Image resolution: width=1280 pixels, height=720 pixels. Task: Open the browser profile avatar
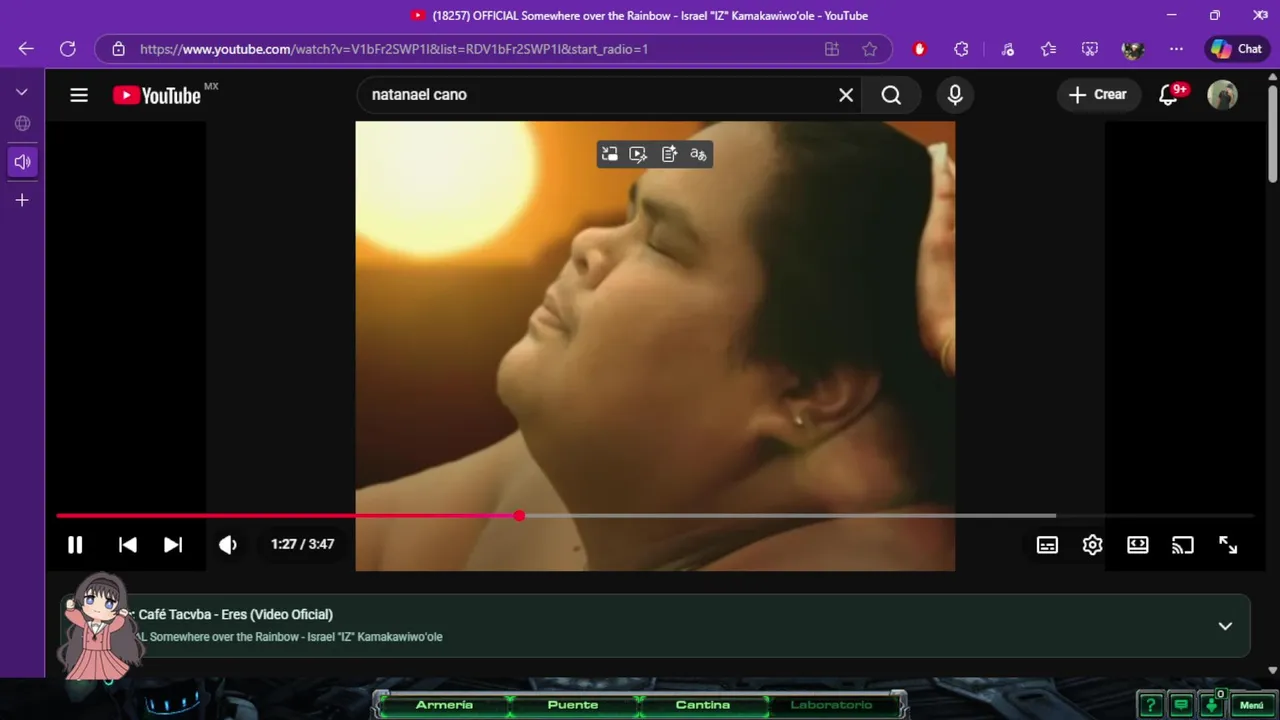click(x=1132, y=49)
